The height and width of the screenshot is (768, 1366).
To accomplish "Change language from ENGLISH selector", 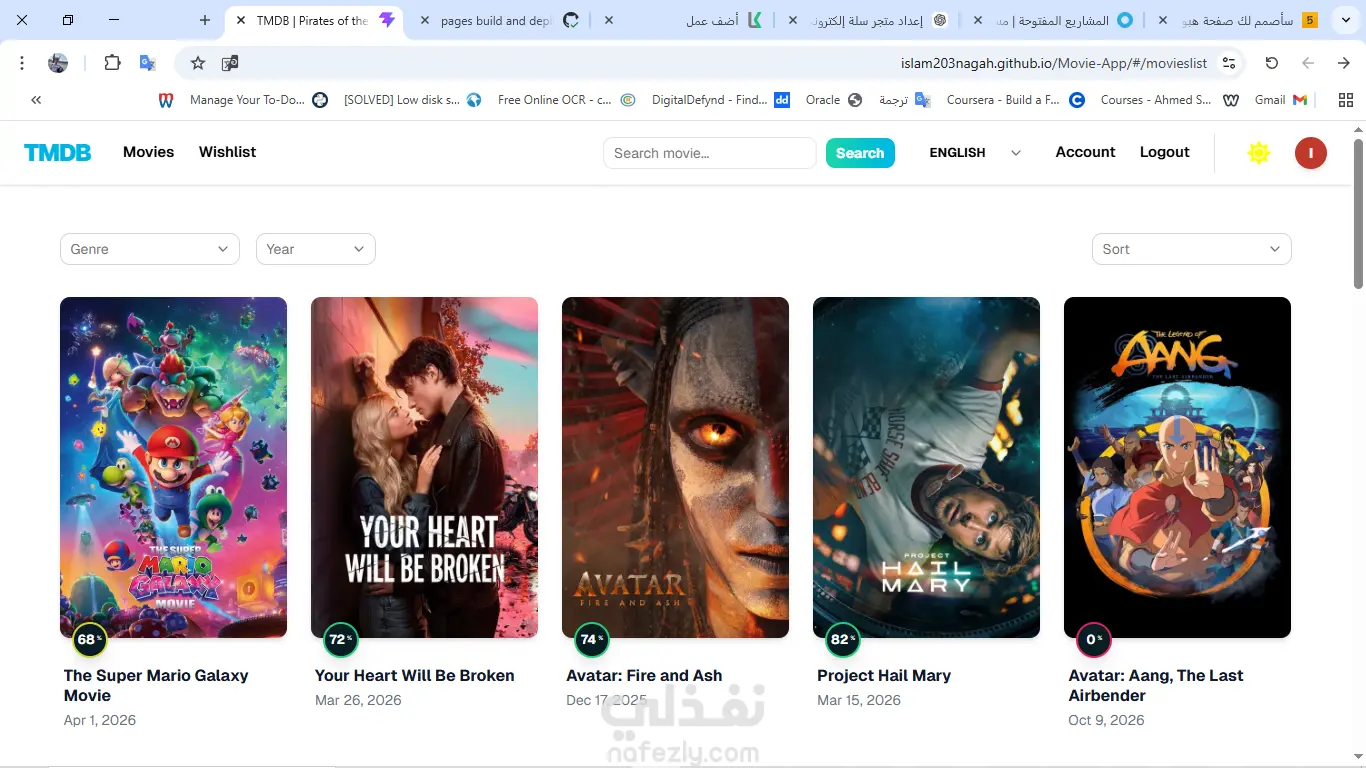I will (975, 153).
